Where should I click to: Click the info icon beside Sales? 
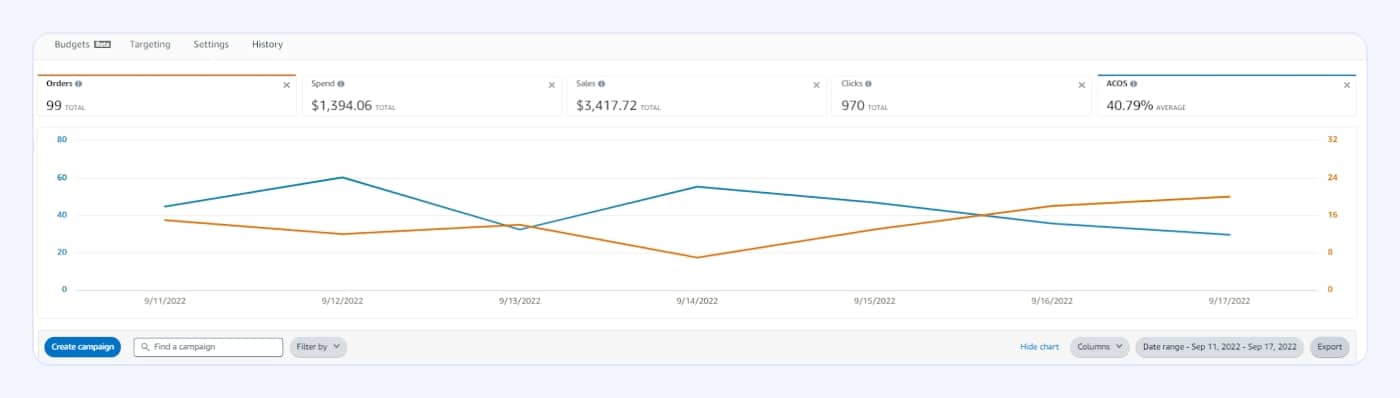tap(602, 84)
